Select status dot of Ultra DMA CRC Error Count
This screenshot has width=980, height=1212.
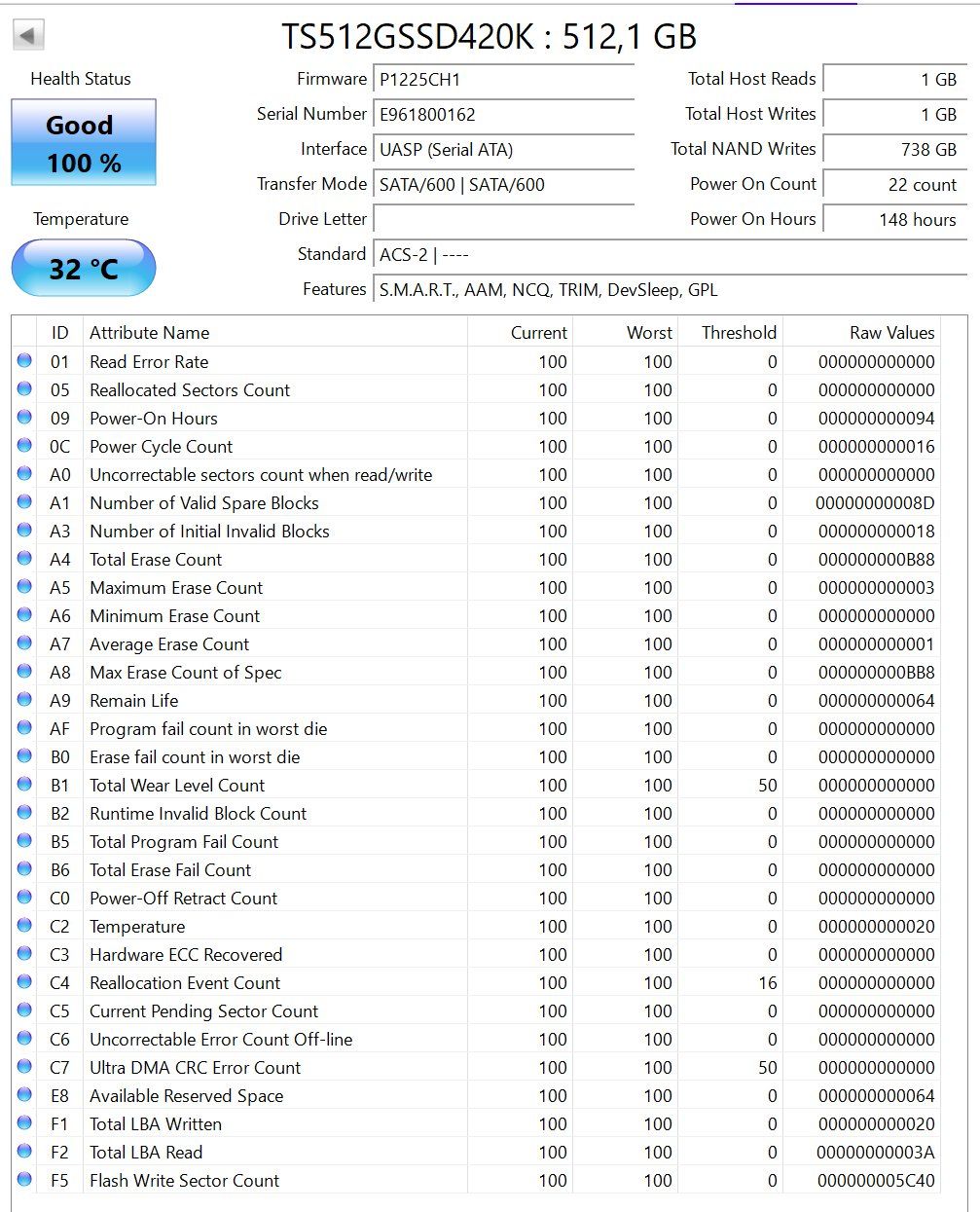(x=24, y=1067)
